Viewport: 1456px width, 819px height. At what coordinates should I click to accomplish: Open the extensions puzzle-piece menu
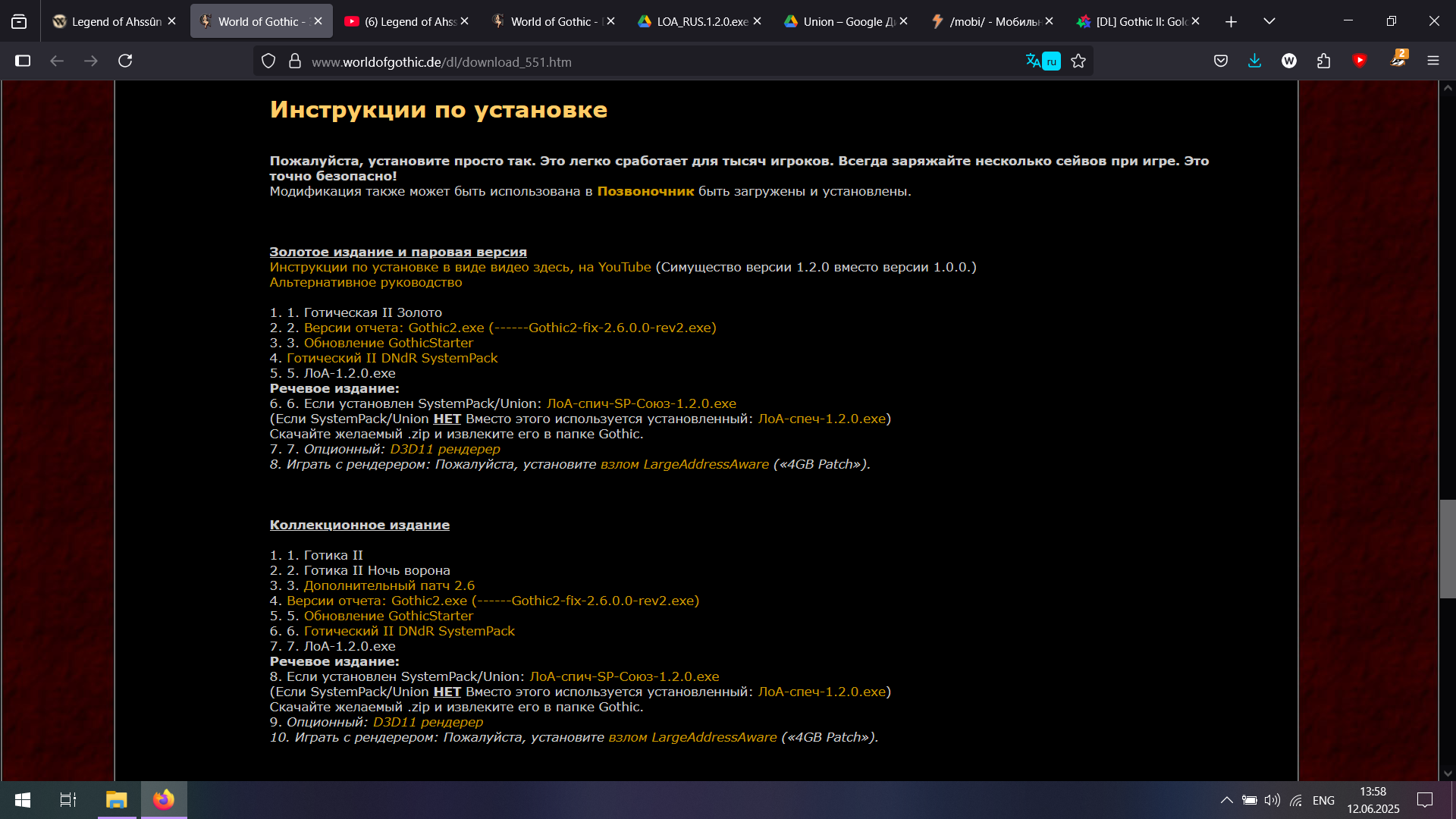point(1324,61)
